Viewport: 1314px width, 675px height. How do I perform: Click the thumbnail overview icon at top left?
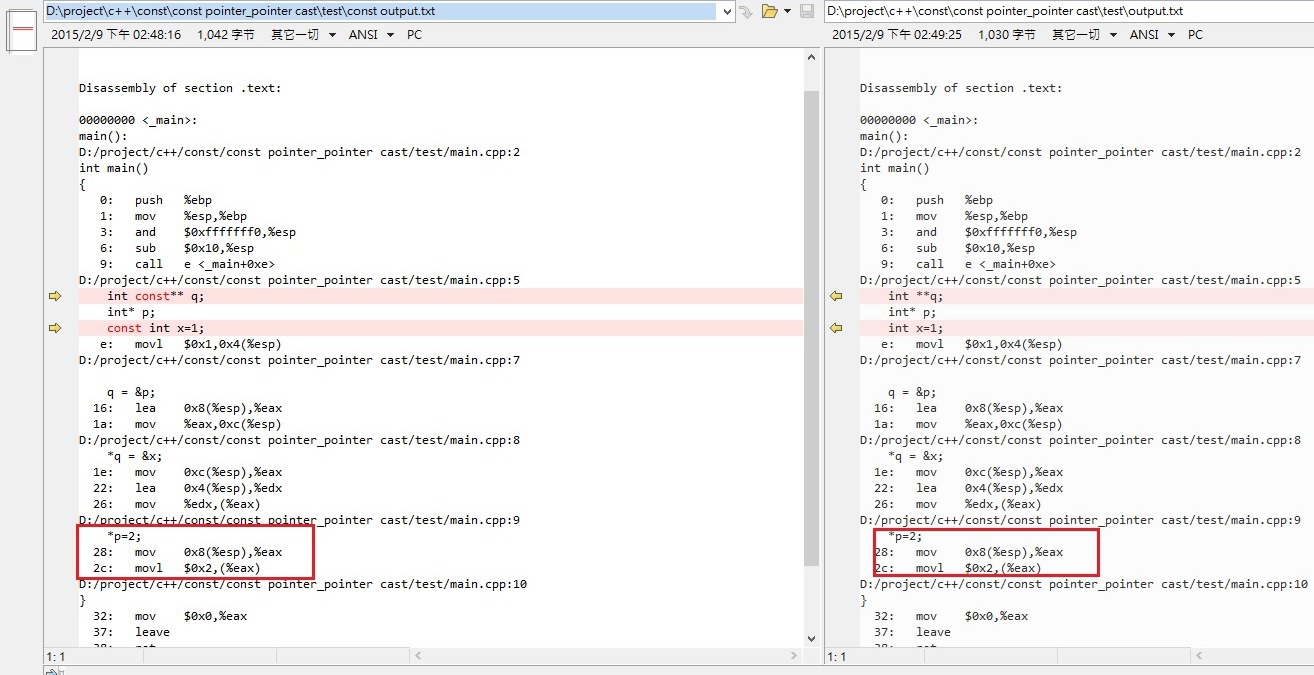click(x=22, y=28)
